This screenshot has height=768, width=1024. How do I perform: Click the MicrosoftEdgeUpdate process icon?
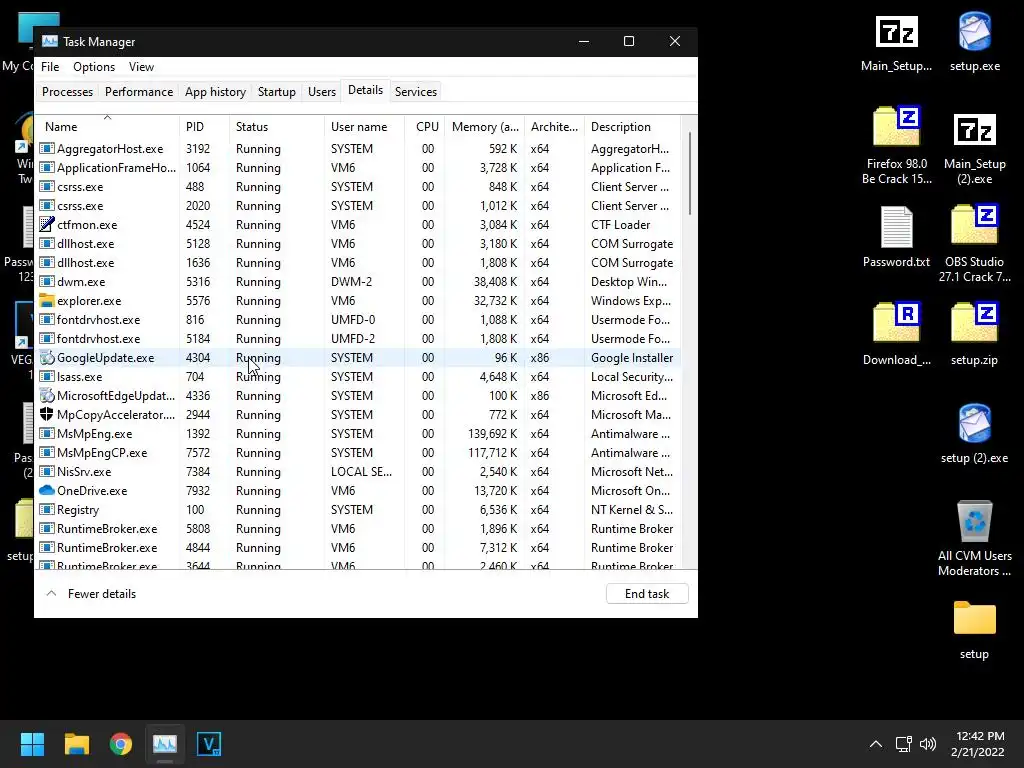pos(46,396)
